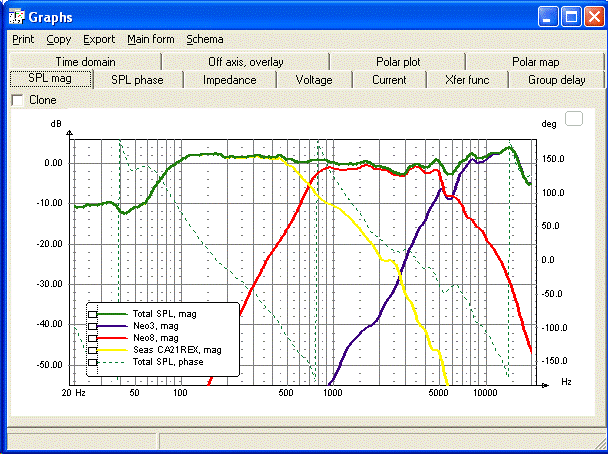
Task: Toggle the Neo3, mag legend checkbox
Action: 92,326
